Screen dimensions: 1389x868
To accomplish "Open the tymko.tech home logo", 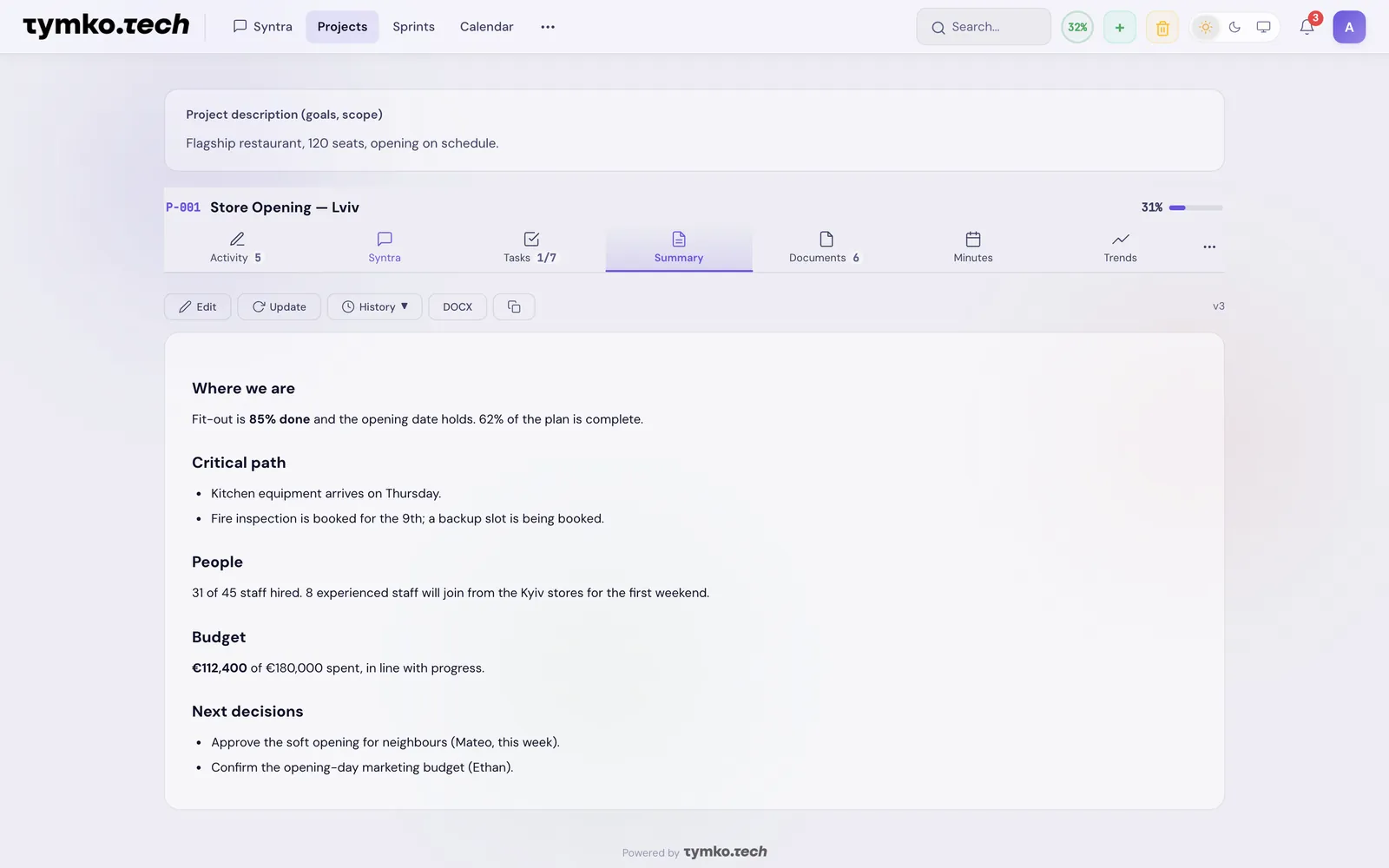I will pos(106,26).
